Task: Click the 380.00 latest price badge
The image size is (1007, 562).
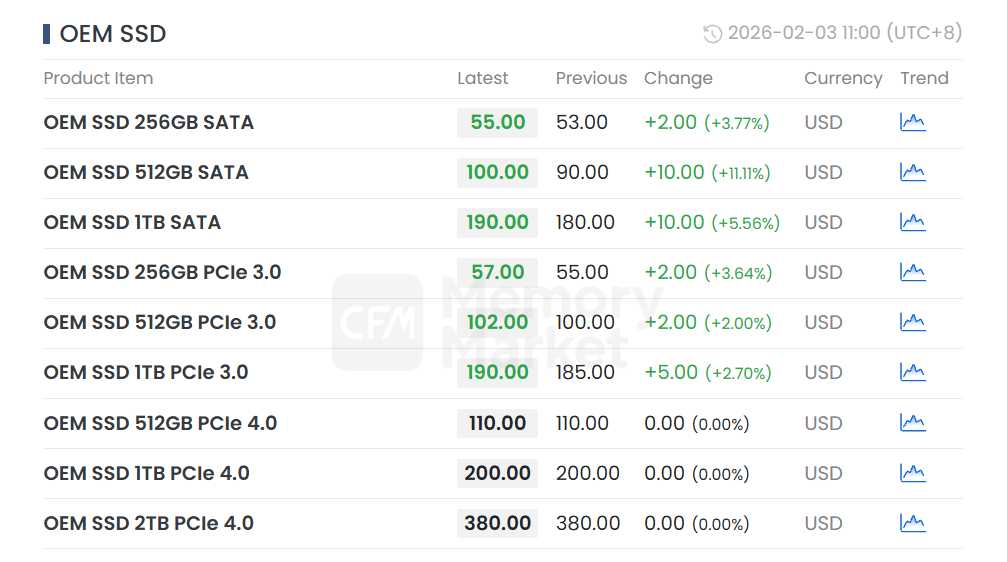Action: pyautogui.click(x=497, y=523)
